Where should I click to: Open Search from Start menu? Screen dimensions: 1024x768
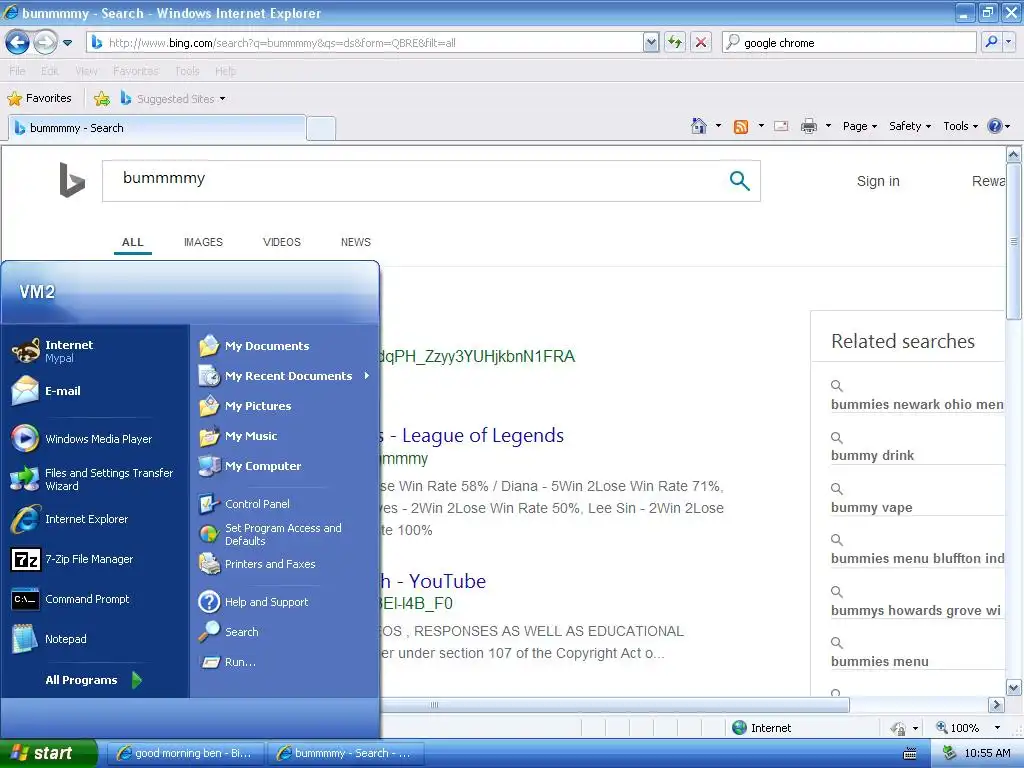(x=285, y=632)
